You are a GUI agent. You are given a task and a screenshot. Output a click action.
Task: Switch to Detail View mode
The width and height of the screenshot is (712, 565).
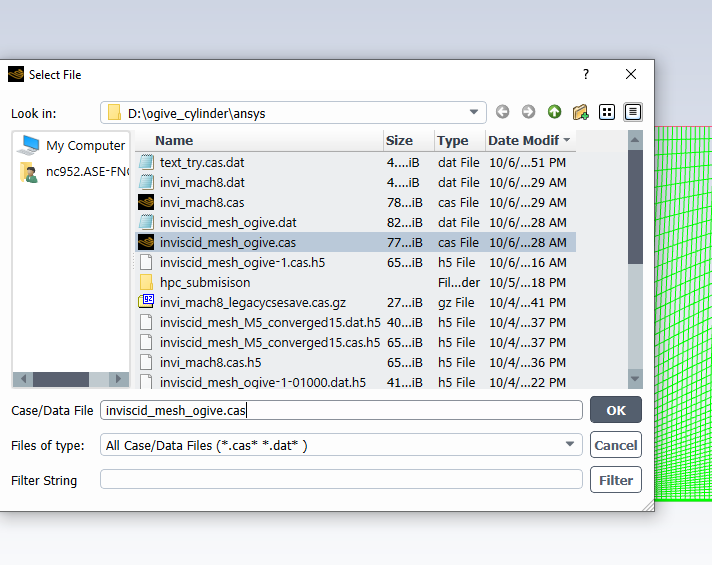click(633, 112)
